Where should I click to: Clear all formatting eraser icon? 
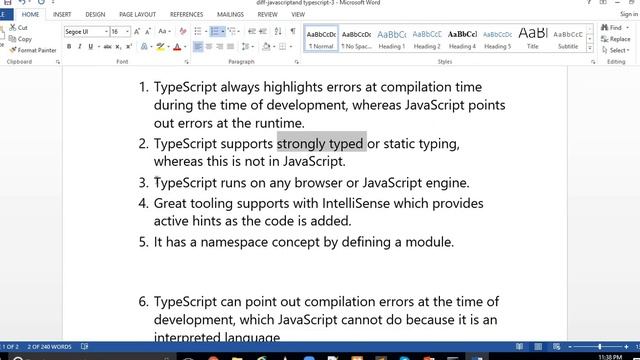tap(183, 31)
